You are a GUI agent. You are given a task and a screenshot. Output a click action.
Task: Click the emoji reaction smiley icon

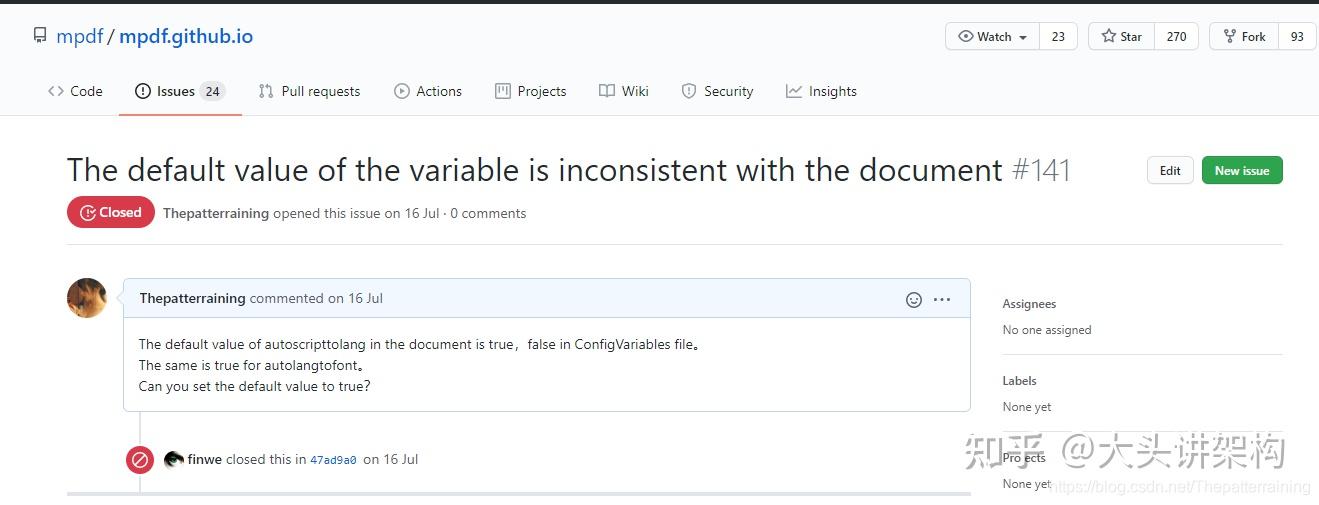click(x=913, y=299)
